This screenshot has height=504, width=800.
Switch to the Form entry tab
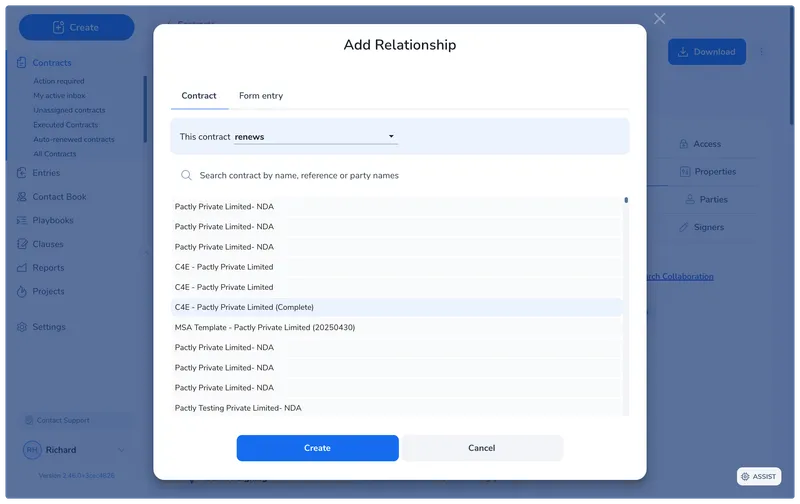(x=261, y=96)
